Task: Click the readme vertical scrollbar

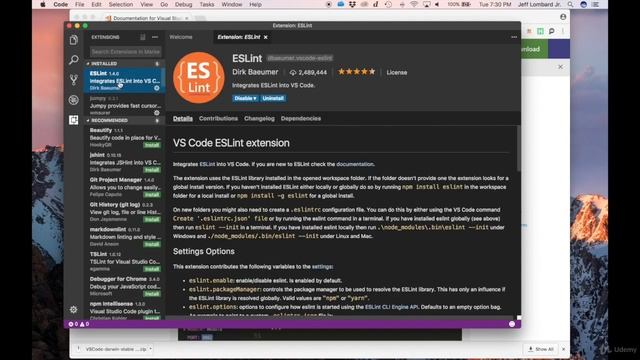Action: 518,149
